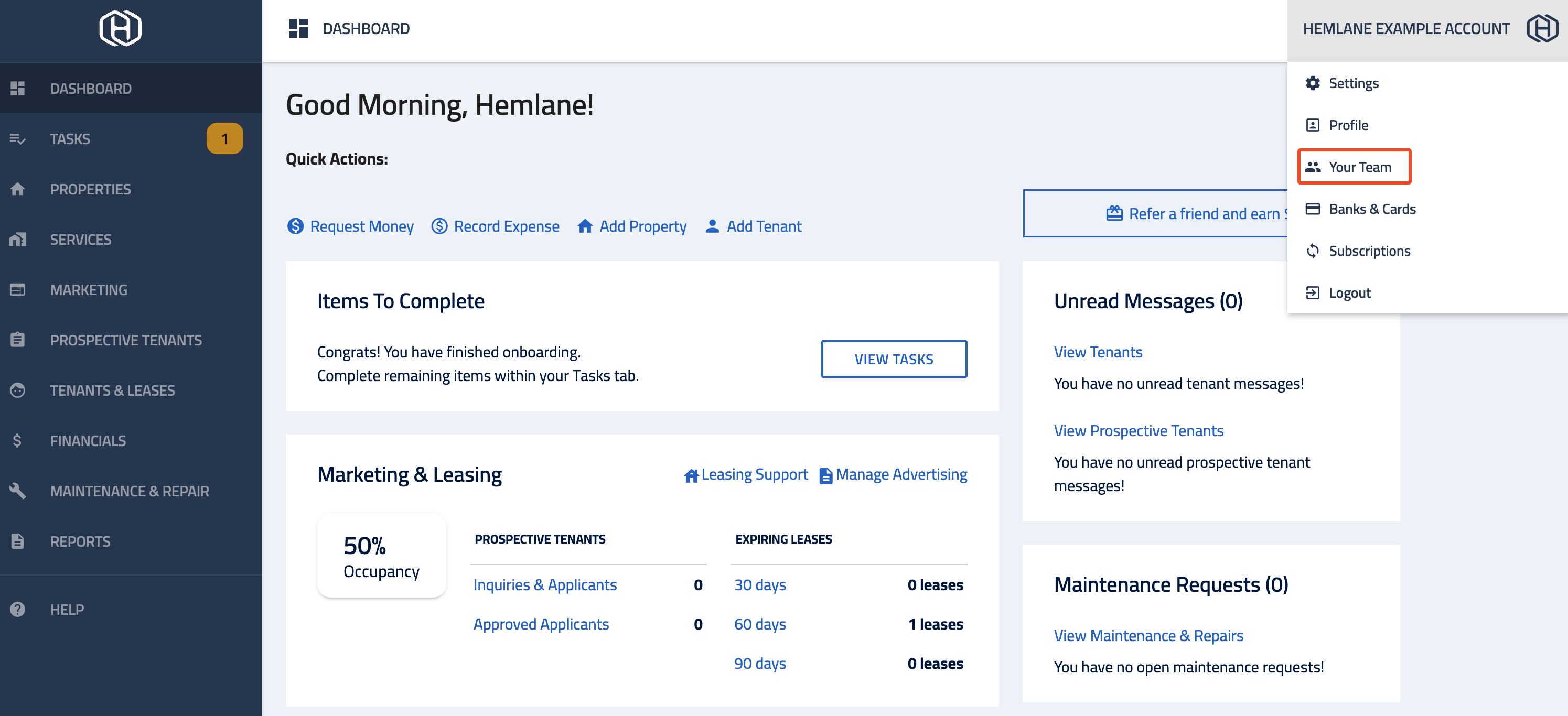Screen dimensions: 1568x716
Task: Click the Reports document icon
Action: pos(18,541)
